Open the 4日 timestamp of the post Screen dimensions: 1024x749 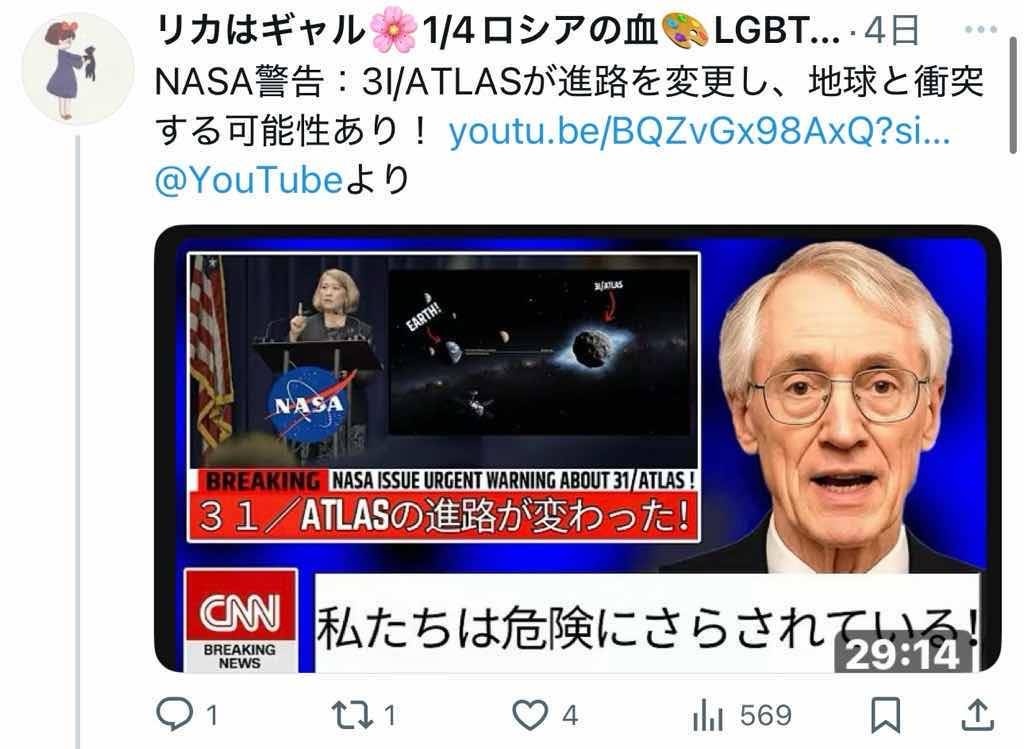891,31
